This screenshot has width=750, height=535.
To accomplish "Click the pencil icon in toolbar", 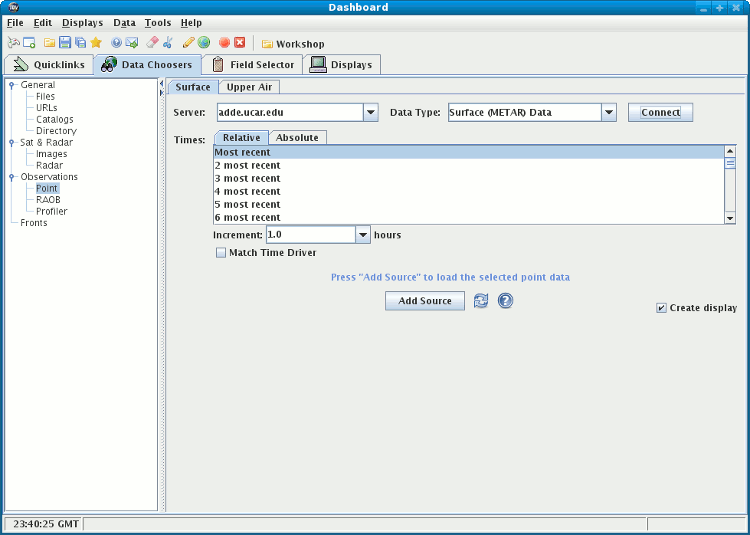I will click(x=188, y=43).
